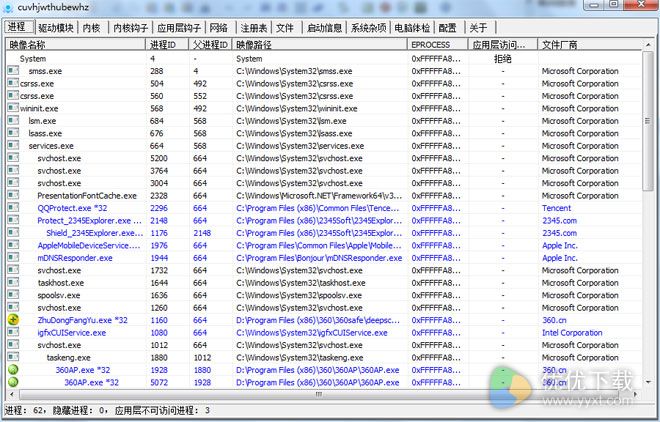Sort by the 映像名称 column header
This screenshot has height=422, width=660.
(76, 44)
